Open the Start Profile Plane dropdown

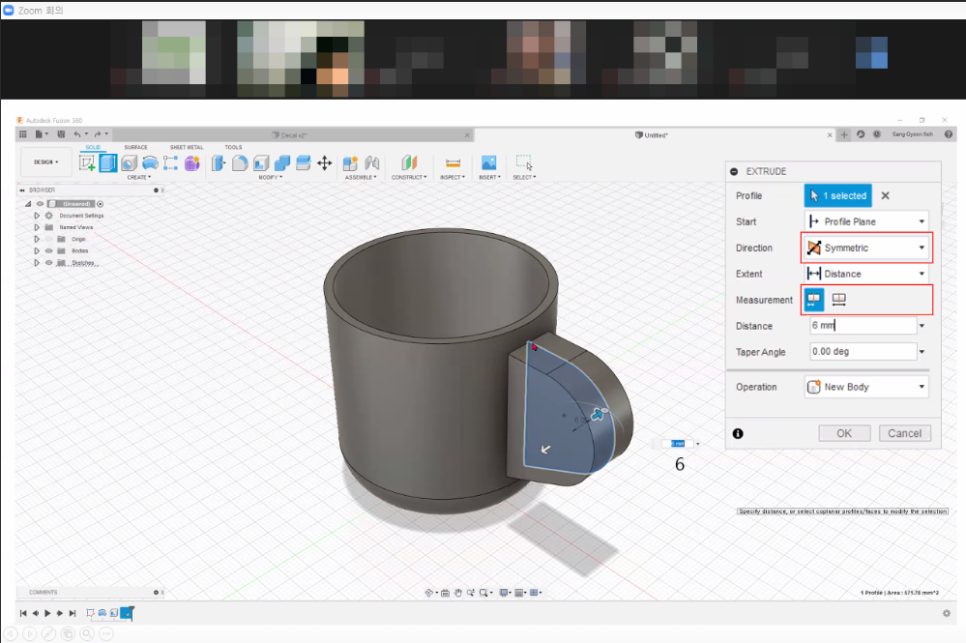[x=866, y=222]
